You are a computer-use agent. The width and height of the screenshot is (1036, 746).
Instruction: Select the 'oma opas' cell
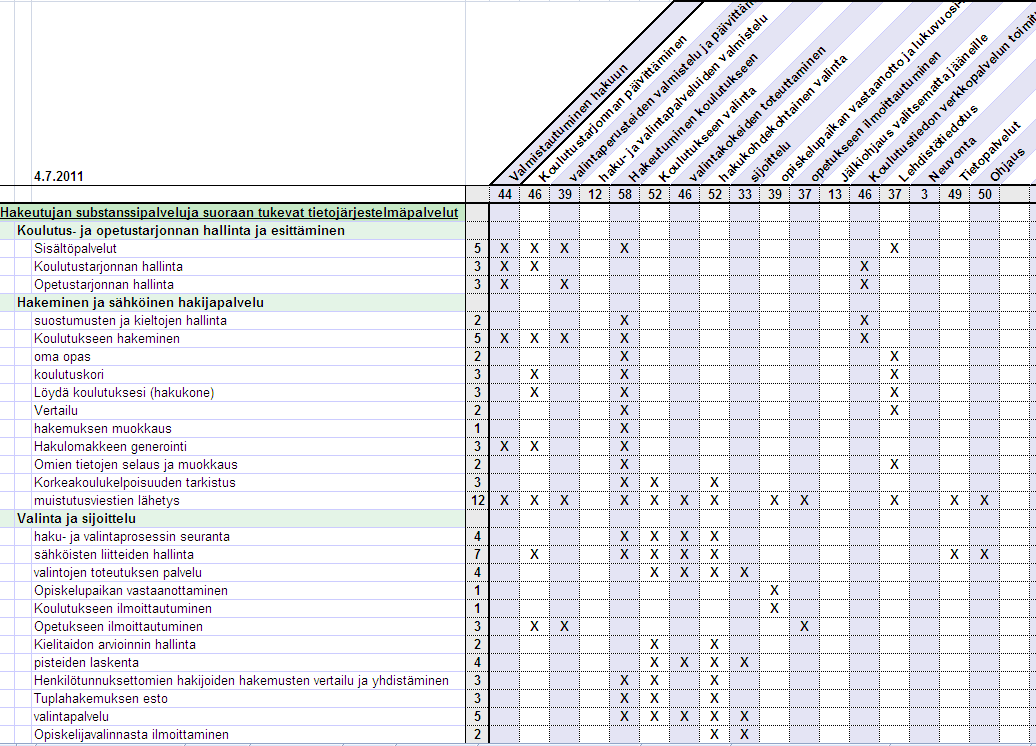pyautogui.click(x=62, y=356)
